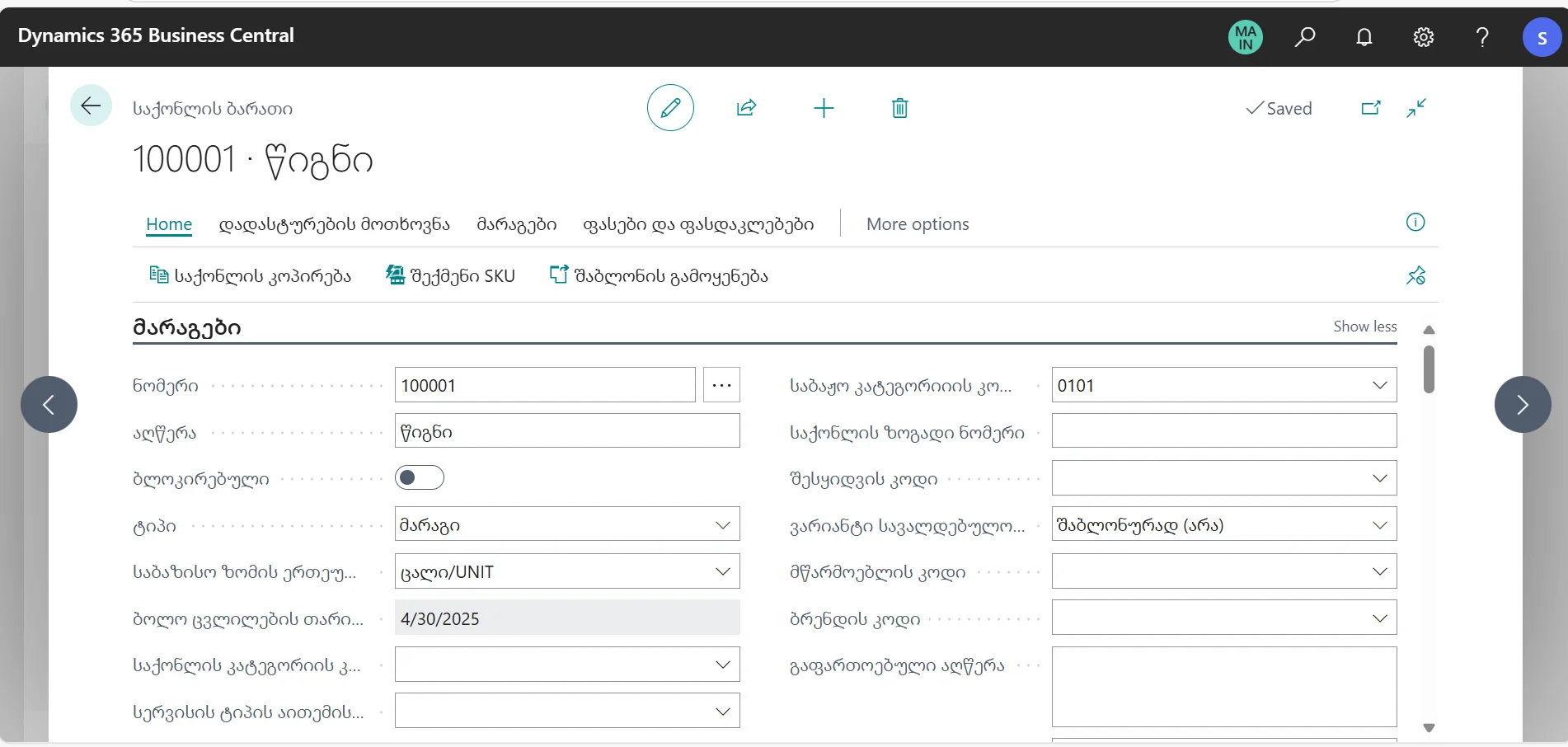1568x747 pixels.
Task: Click the back arrow button
Action: coord(91,106)
